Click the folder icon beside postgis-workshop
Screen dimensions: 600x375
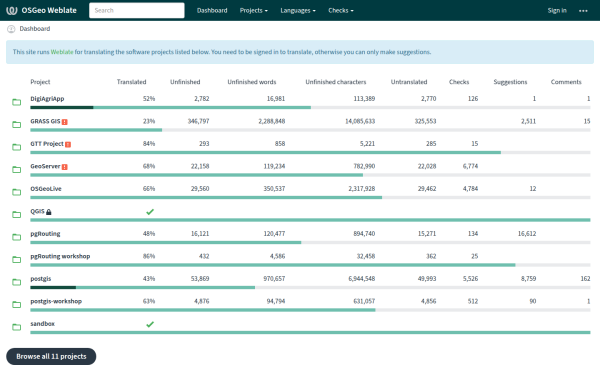click(16, 305)
